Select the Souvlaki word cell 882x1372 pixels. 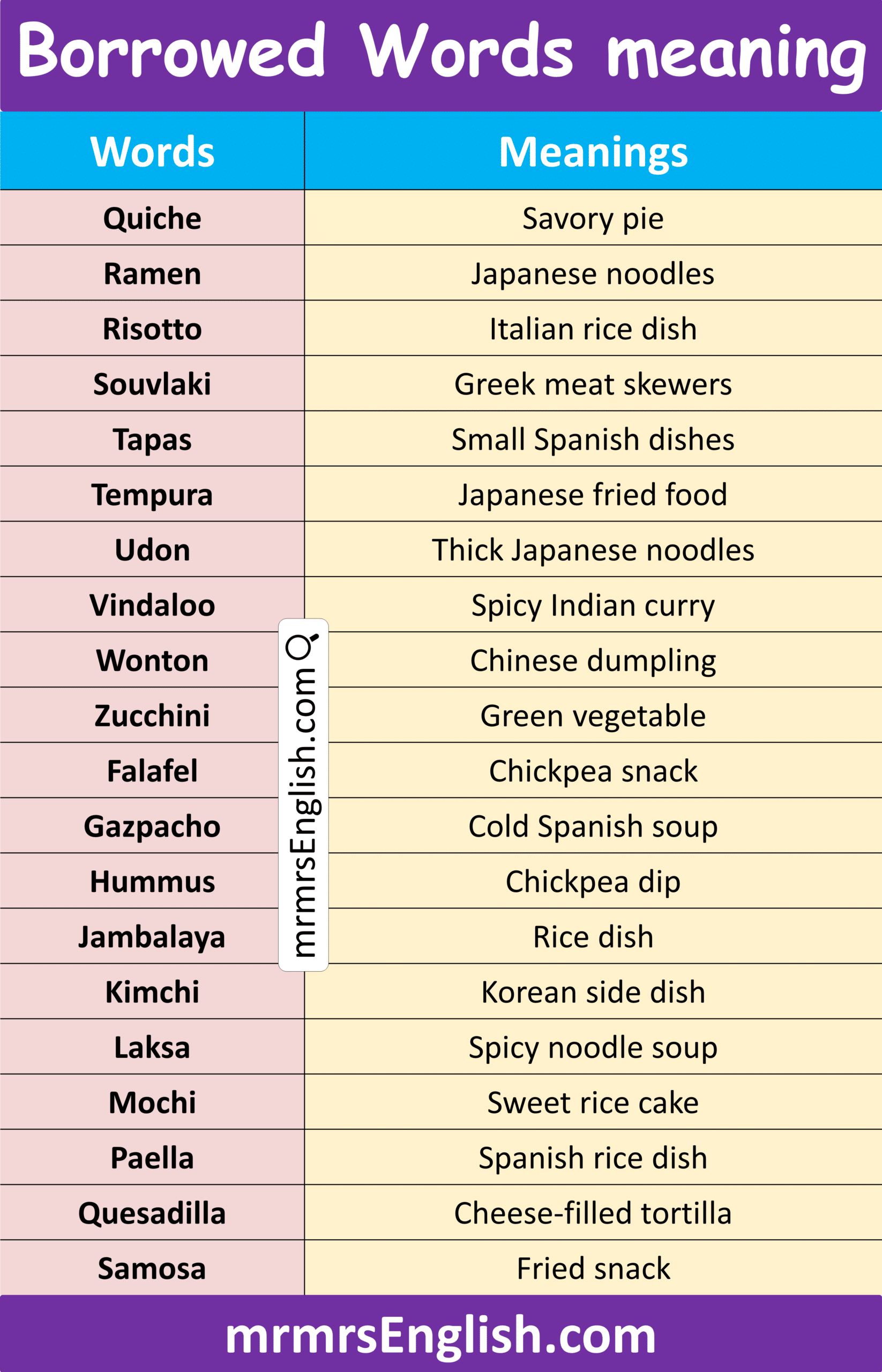point(152,384)
